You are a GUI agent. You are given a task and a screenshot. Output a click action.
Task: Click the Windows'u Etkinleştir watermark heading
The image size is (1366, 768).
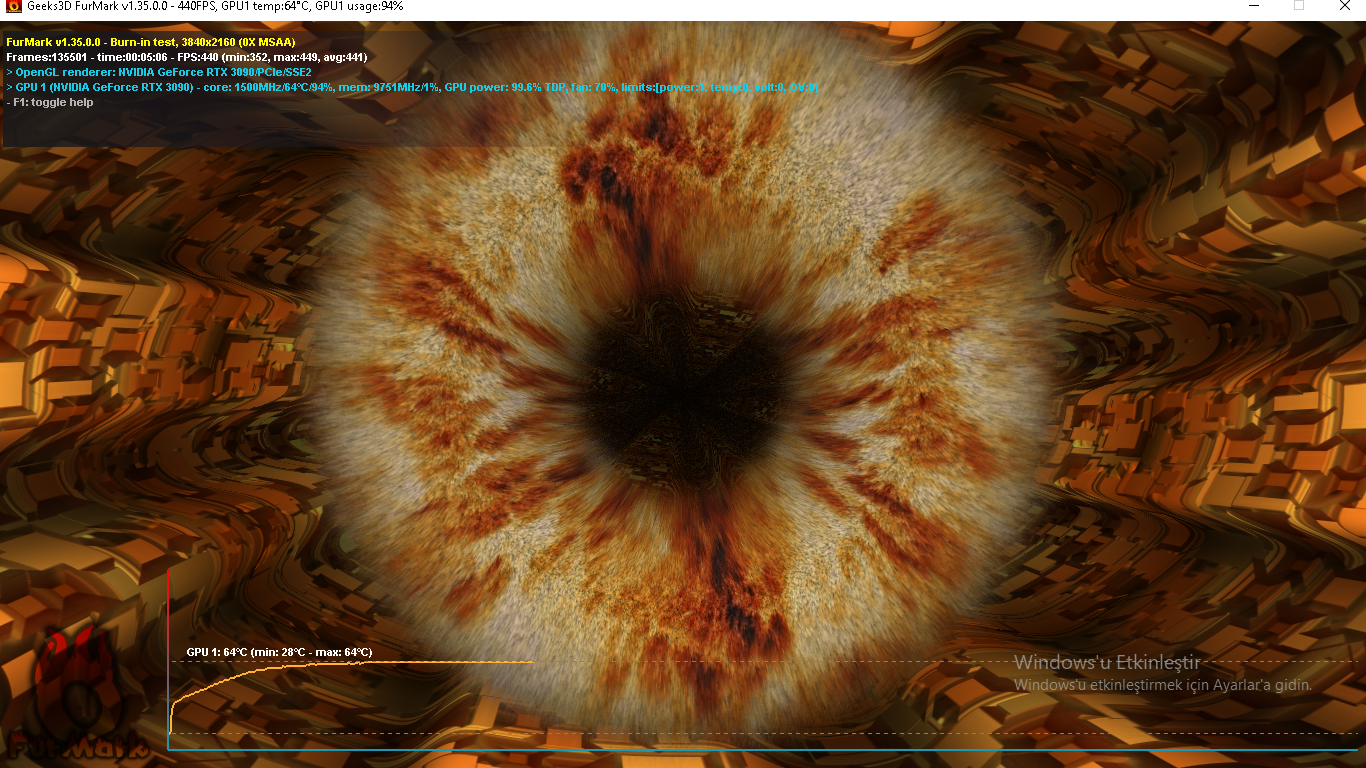[x=1106, y=662]
